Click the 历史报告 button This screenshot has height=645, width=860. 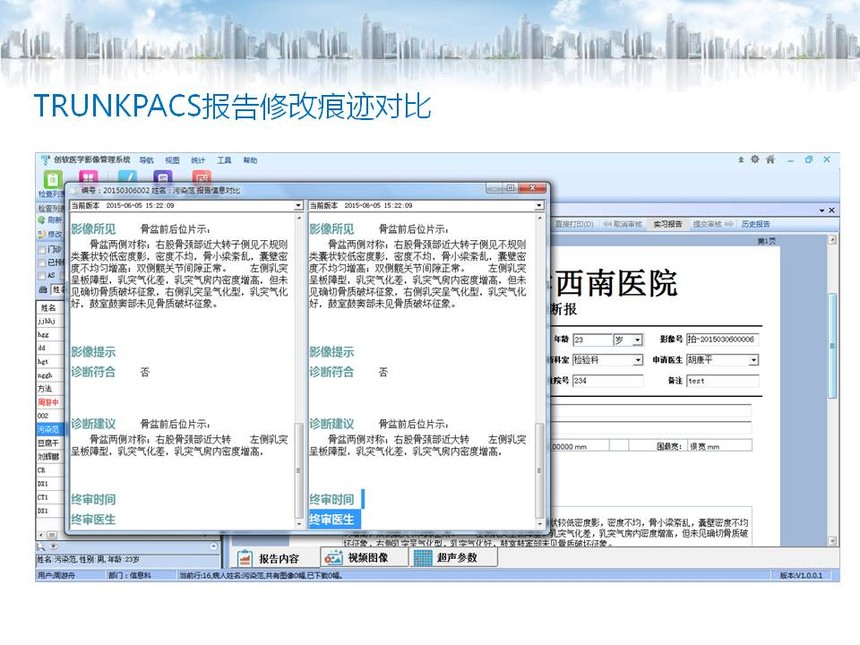(x=756, y=224)
